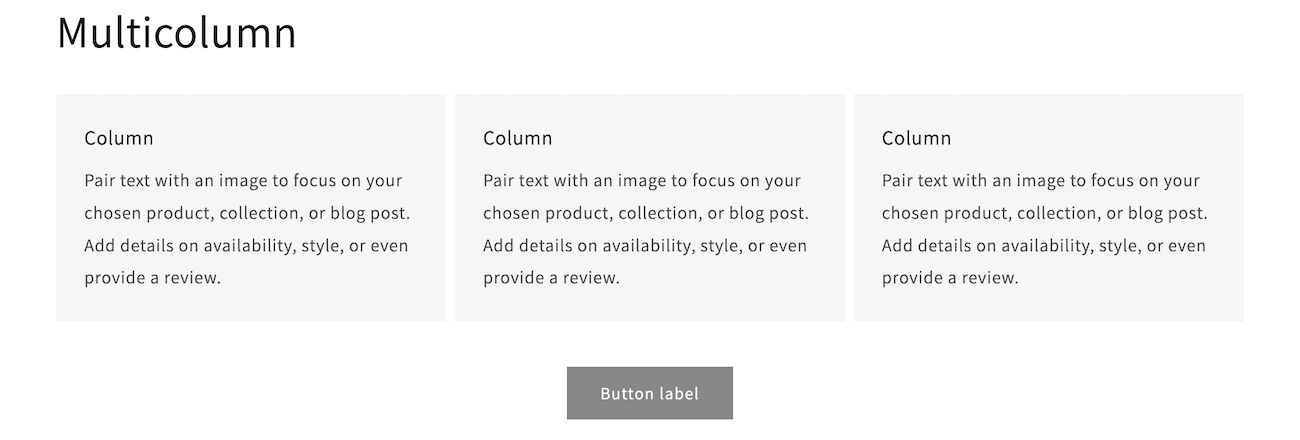Click "chosen product, collection" line in middle card
1300x440 pixels.
(646, 213)
